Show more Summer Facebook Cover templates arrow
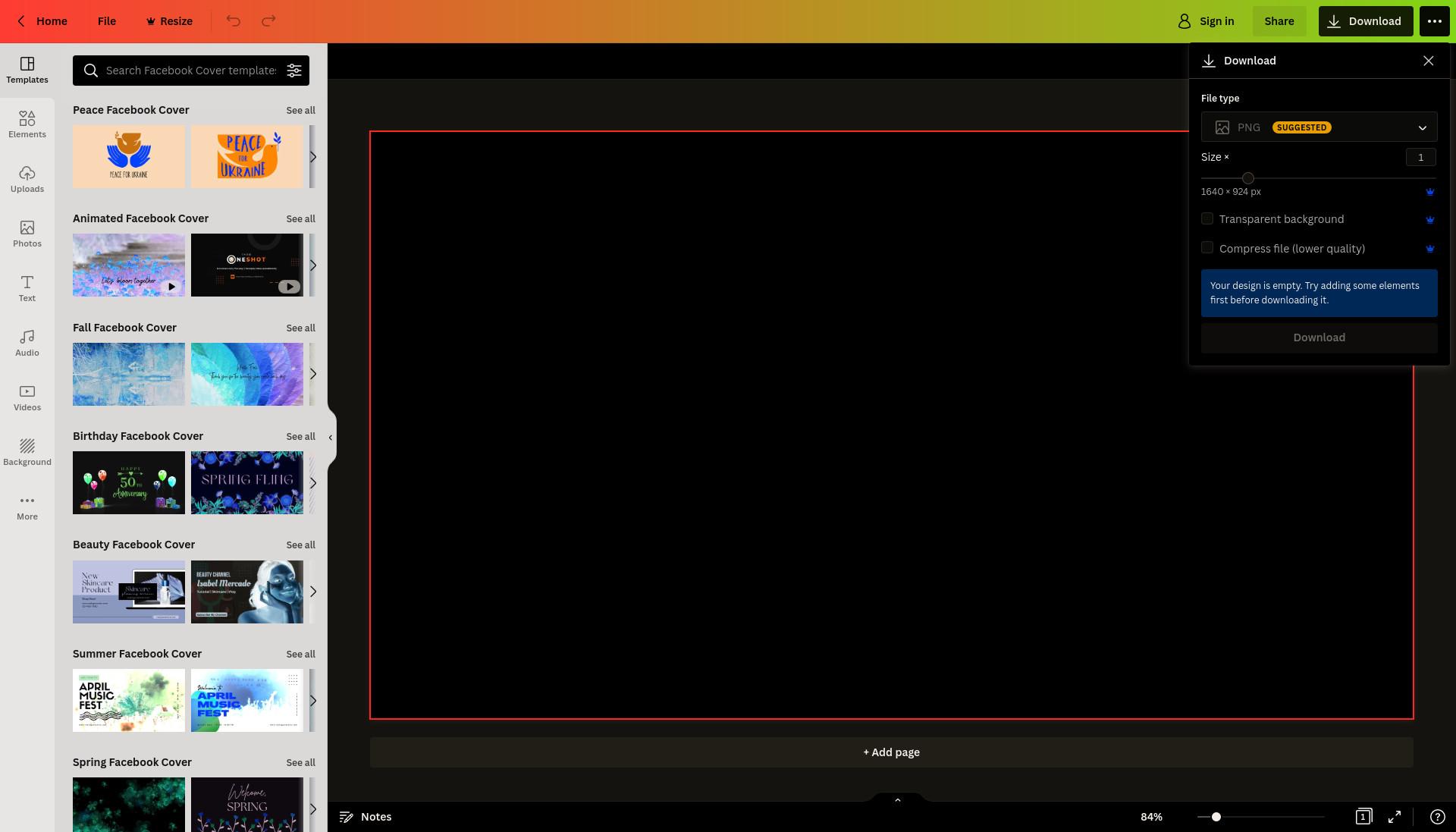 [312, 701]
